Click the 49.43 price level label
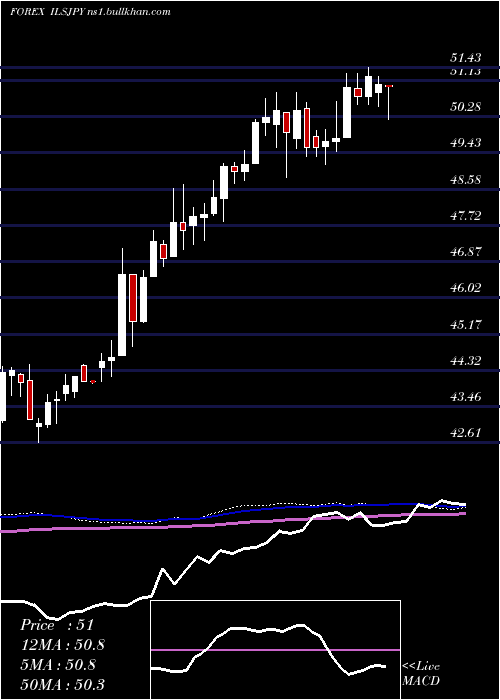The width and height of the screenshot is (500, 700). (x=466, y=143)
